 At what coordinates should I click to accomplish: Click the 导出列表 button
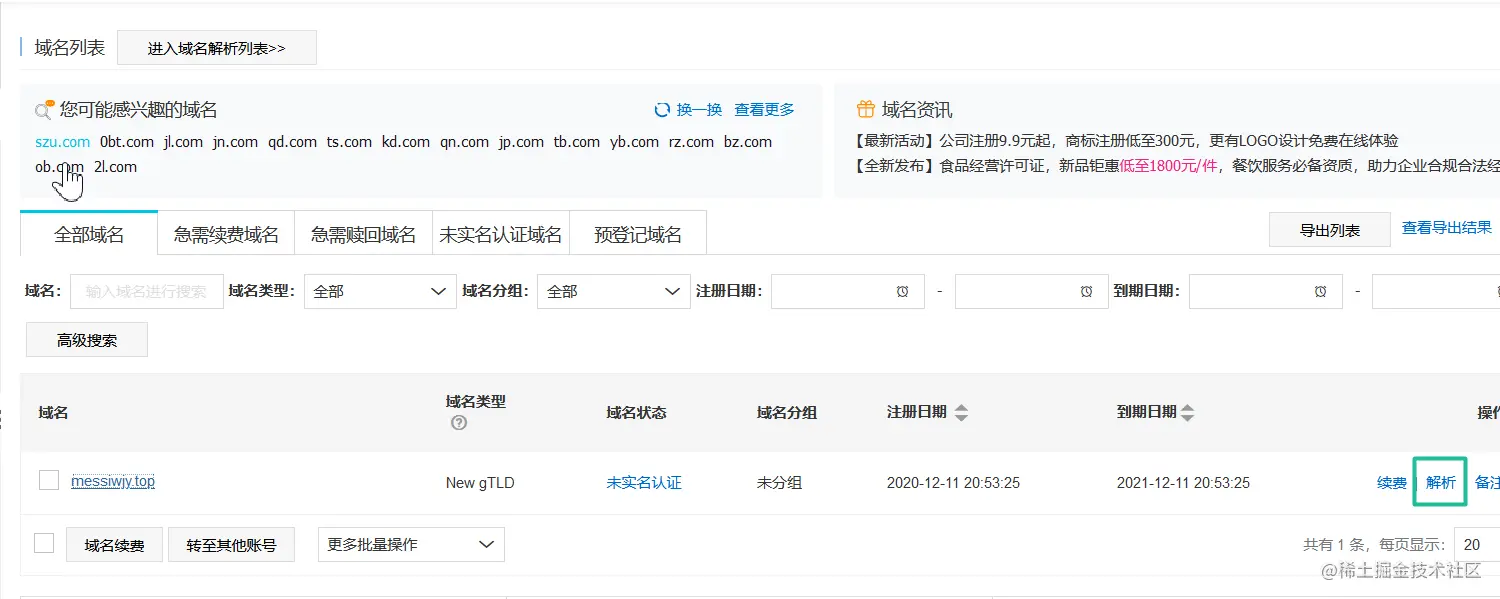(1330, 230)
